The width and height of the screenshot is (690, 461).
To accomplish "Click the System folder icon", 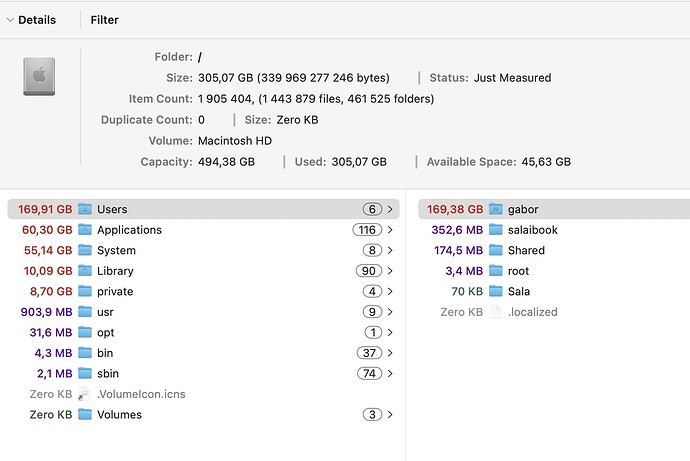I will 85,250.
